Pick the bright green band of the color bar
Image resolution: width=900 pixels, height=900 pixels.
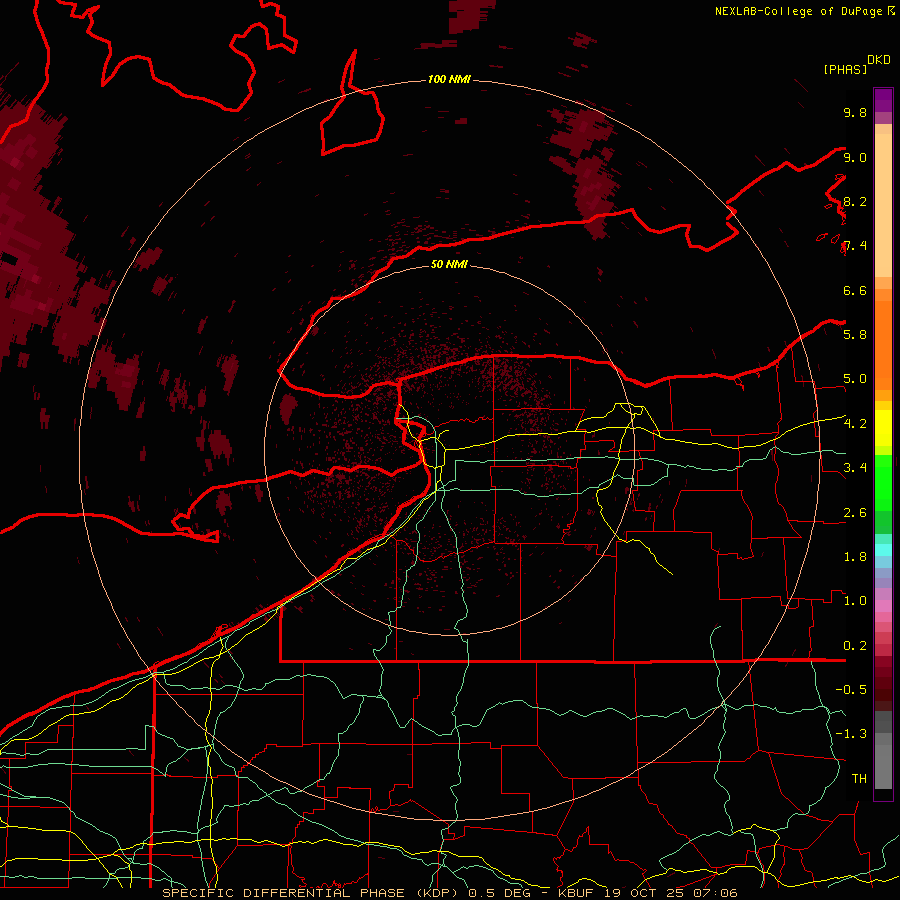883,482
